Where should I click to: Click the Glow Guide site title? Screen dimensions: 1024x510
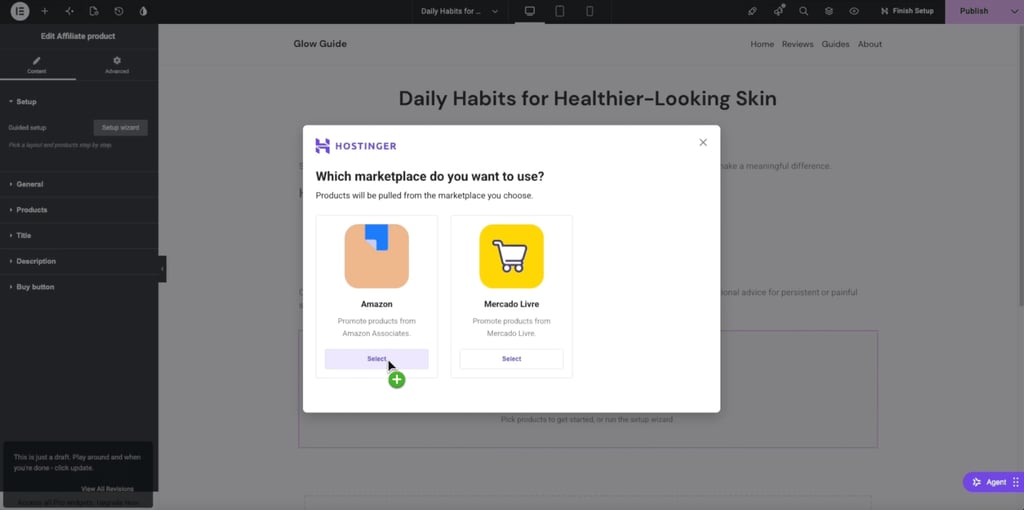320,44
